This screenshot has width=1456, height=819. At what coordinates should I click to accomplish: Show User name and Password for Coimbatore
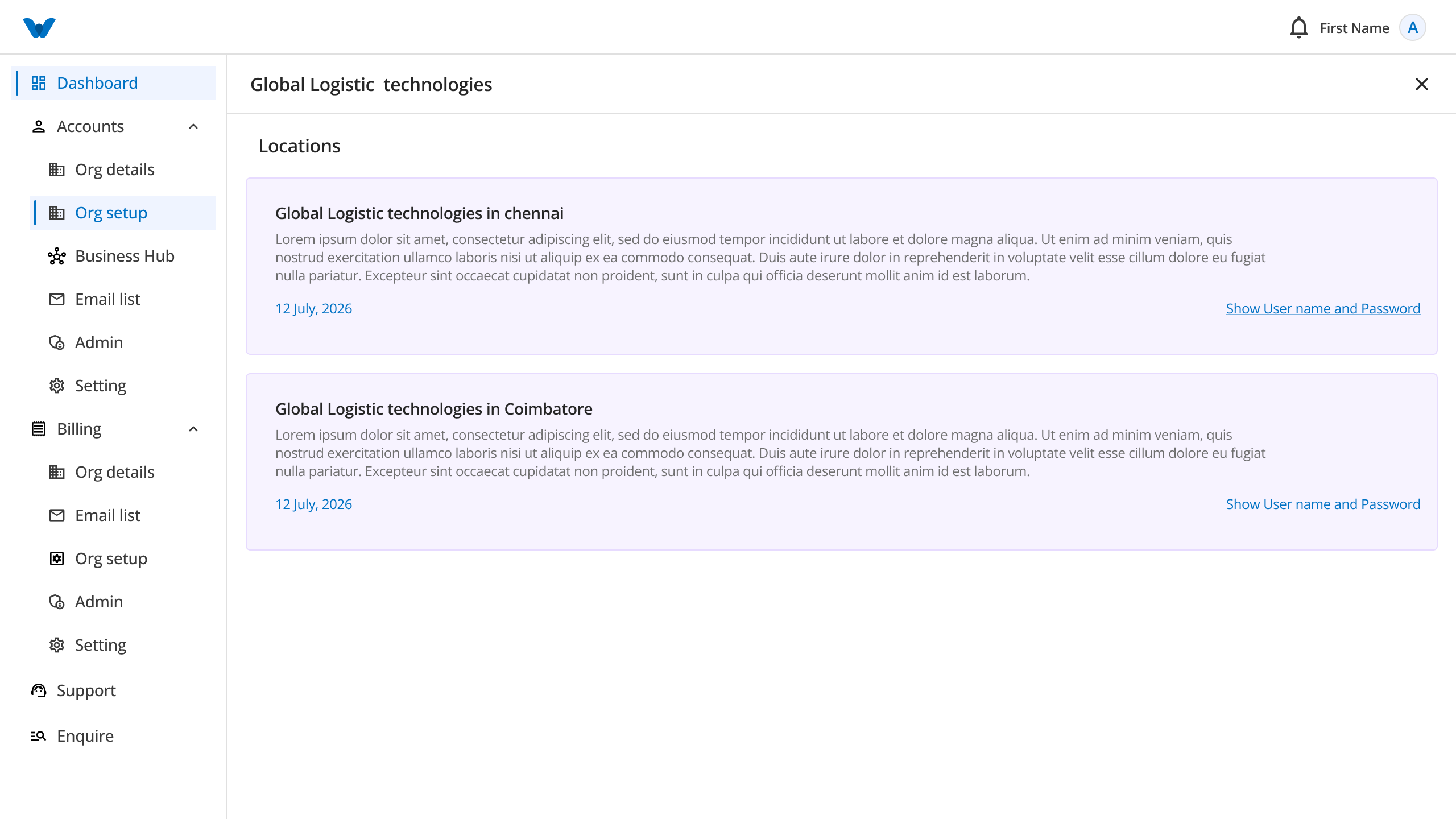1323,504
